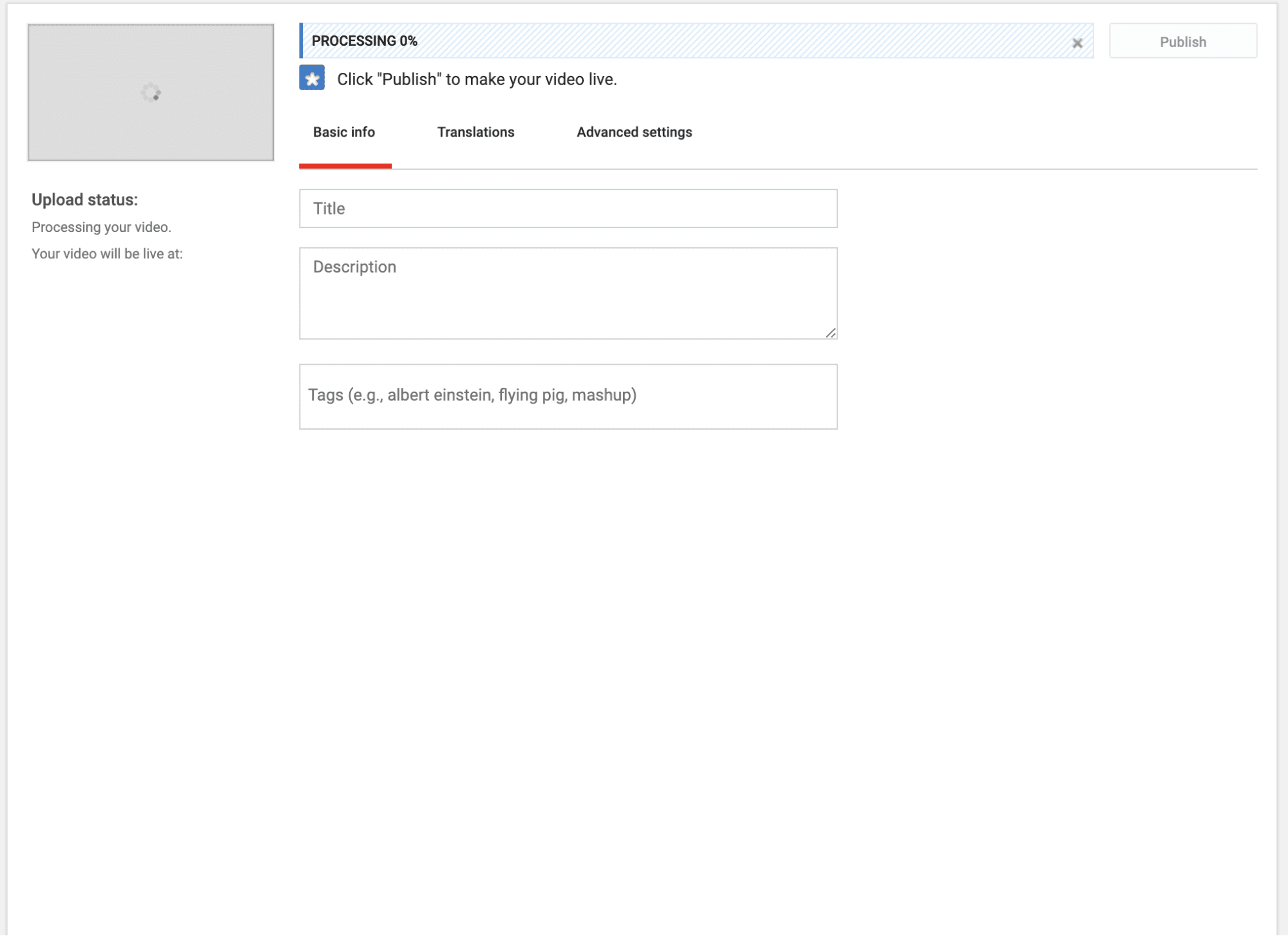Click the 'Processing your video.' status text

click(101, 227)
